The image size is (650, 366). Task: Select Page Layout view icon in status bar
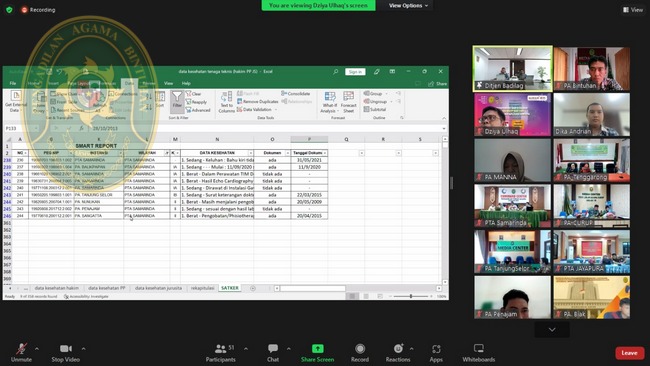click(366, 296)
